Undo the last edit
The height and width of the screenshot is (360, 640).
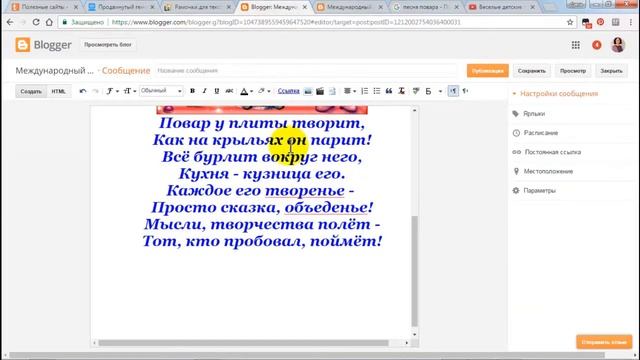click(x=83, y=91)
